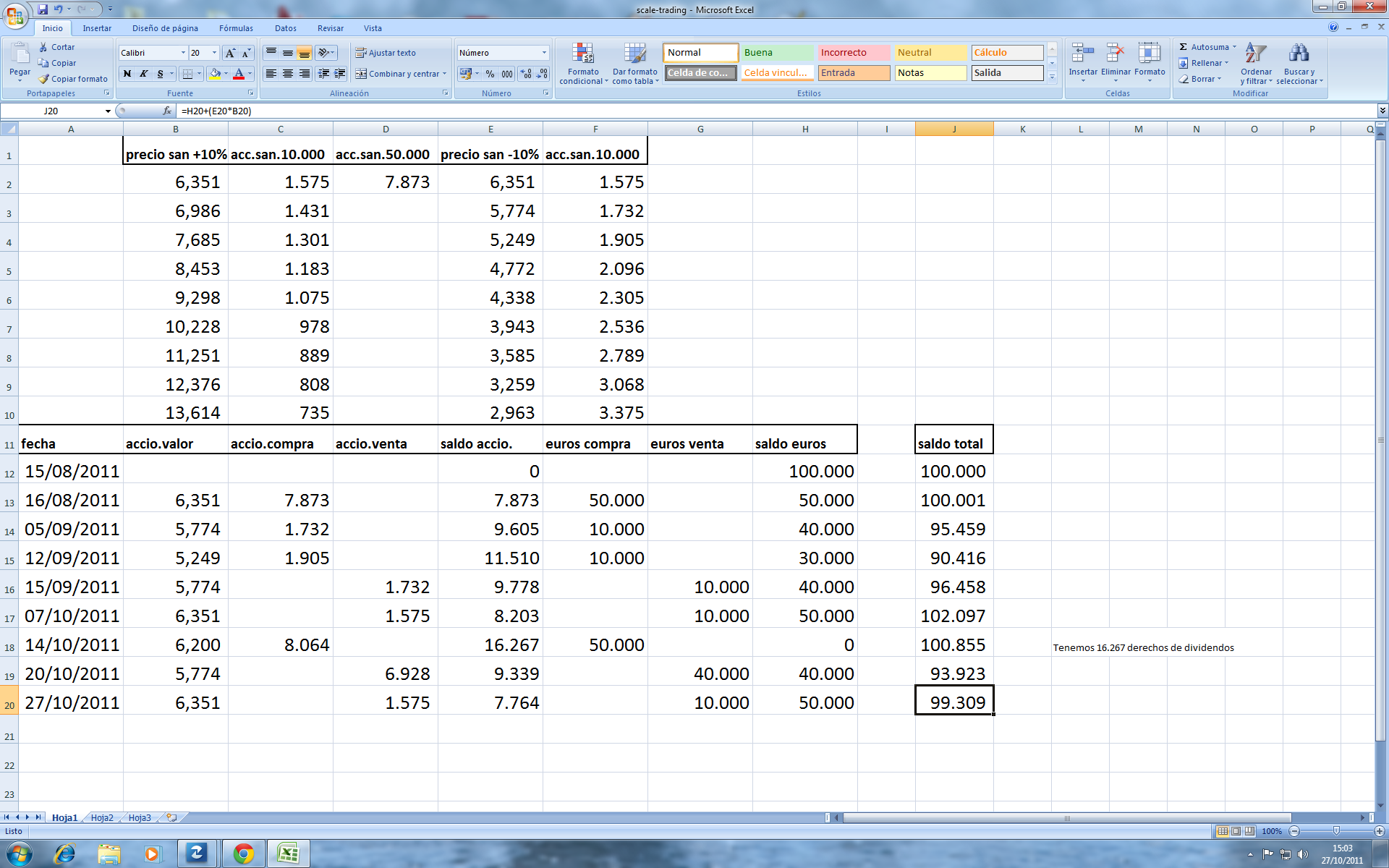Click the yellow fill color button
The image size is (1389, 868).
click(215, 74)
